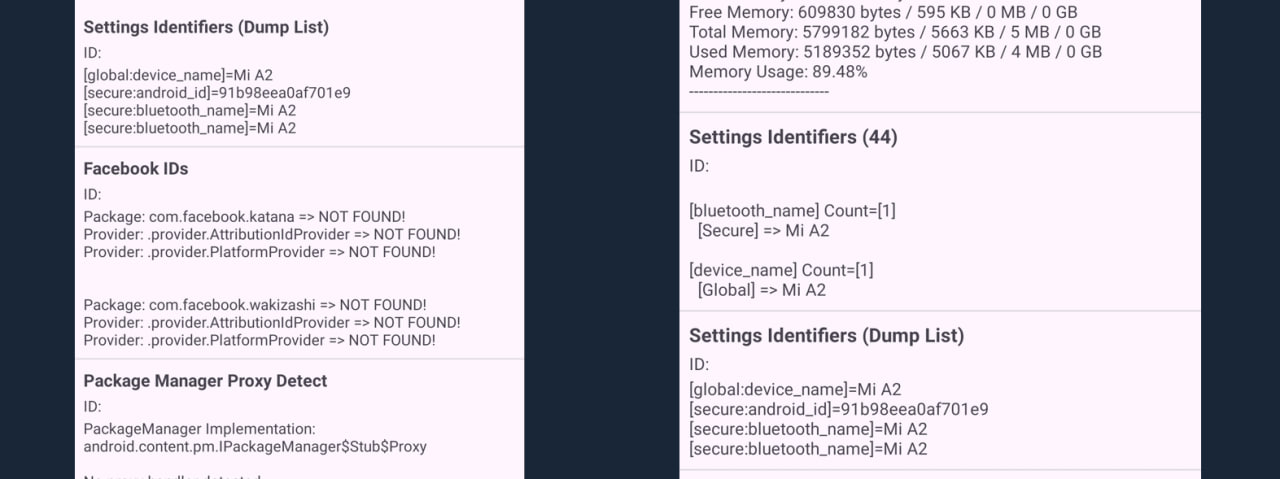Select the com.facebook.wakizashi package line

255,305
